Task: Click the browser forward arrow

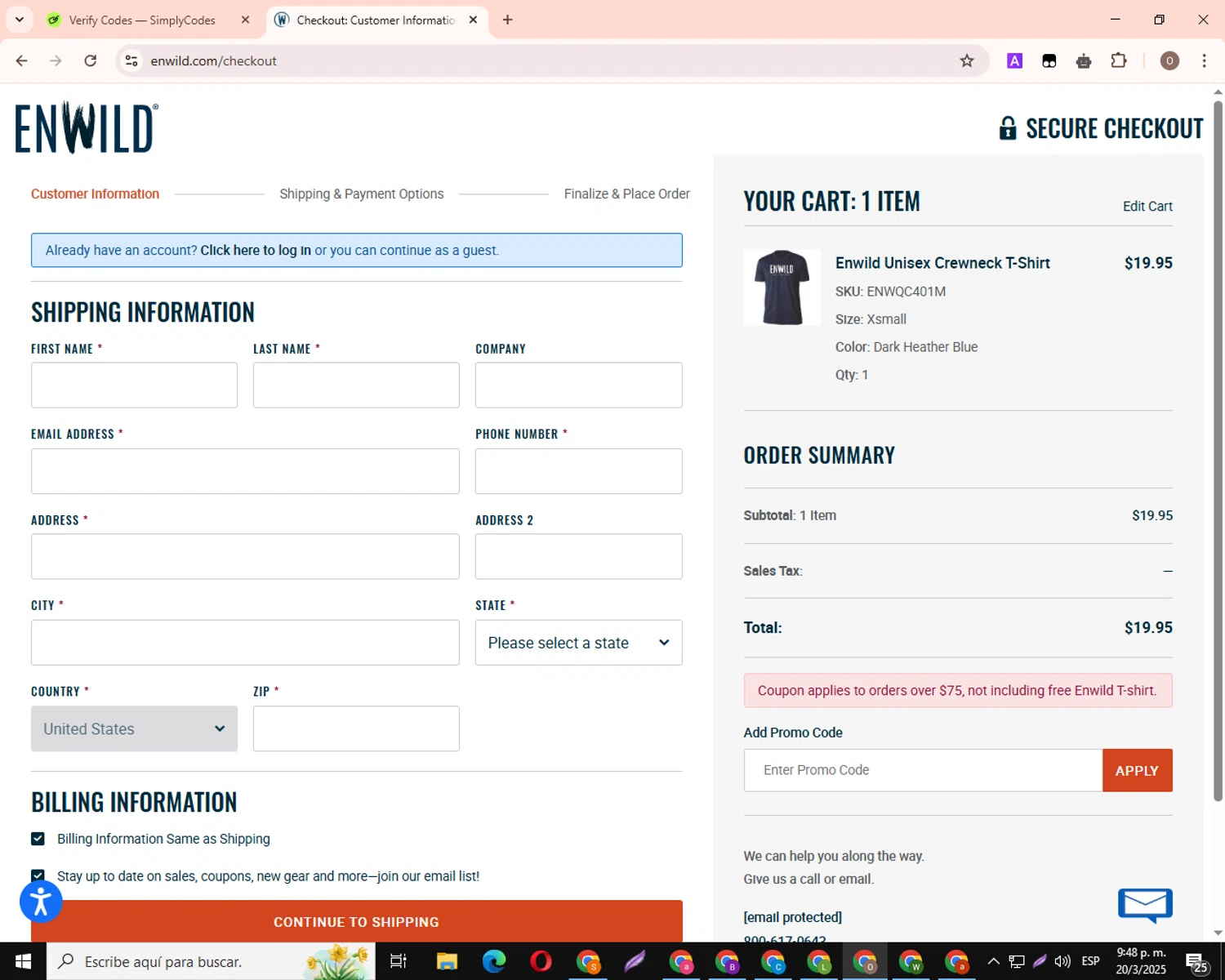Action: pos(56,60)
